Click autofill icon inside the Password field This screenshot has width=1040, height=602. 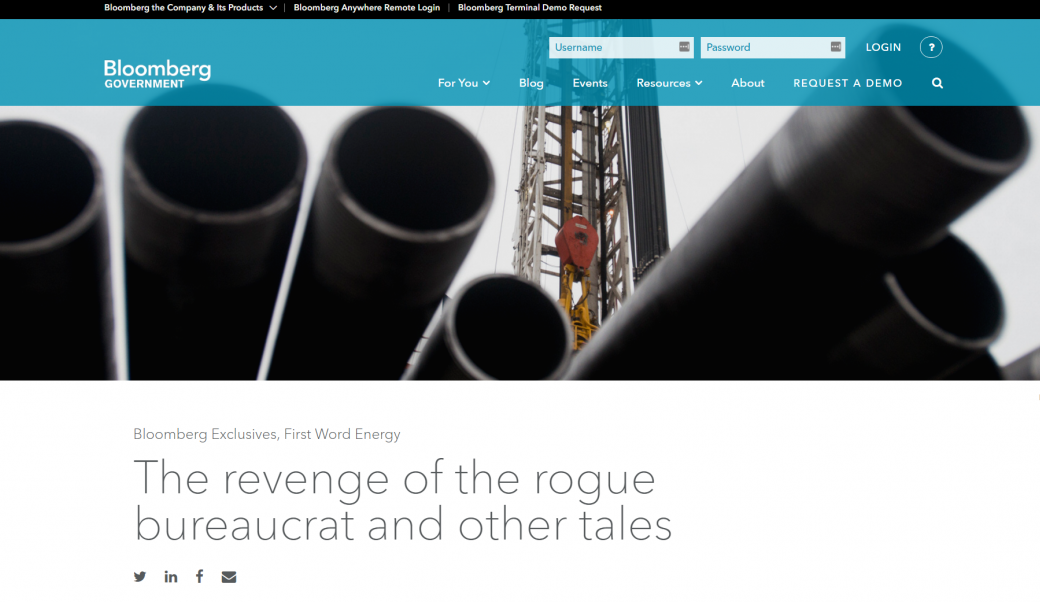pyautogui.click(x=835, y=47)
